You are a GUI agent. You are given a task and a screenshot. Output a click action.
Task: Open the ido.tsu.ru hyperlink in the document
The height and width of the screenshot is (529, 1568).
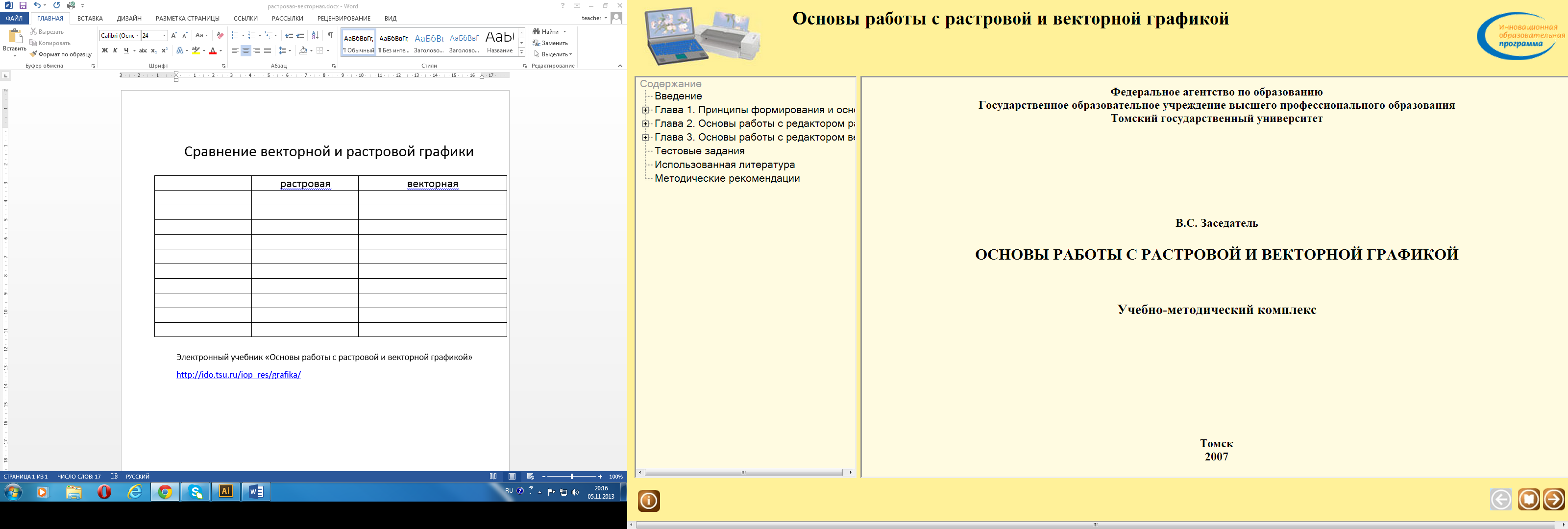click(239, 375)
